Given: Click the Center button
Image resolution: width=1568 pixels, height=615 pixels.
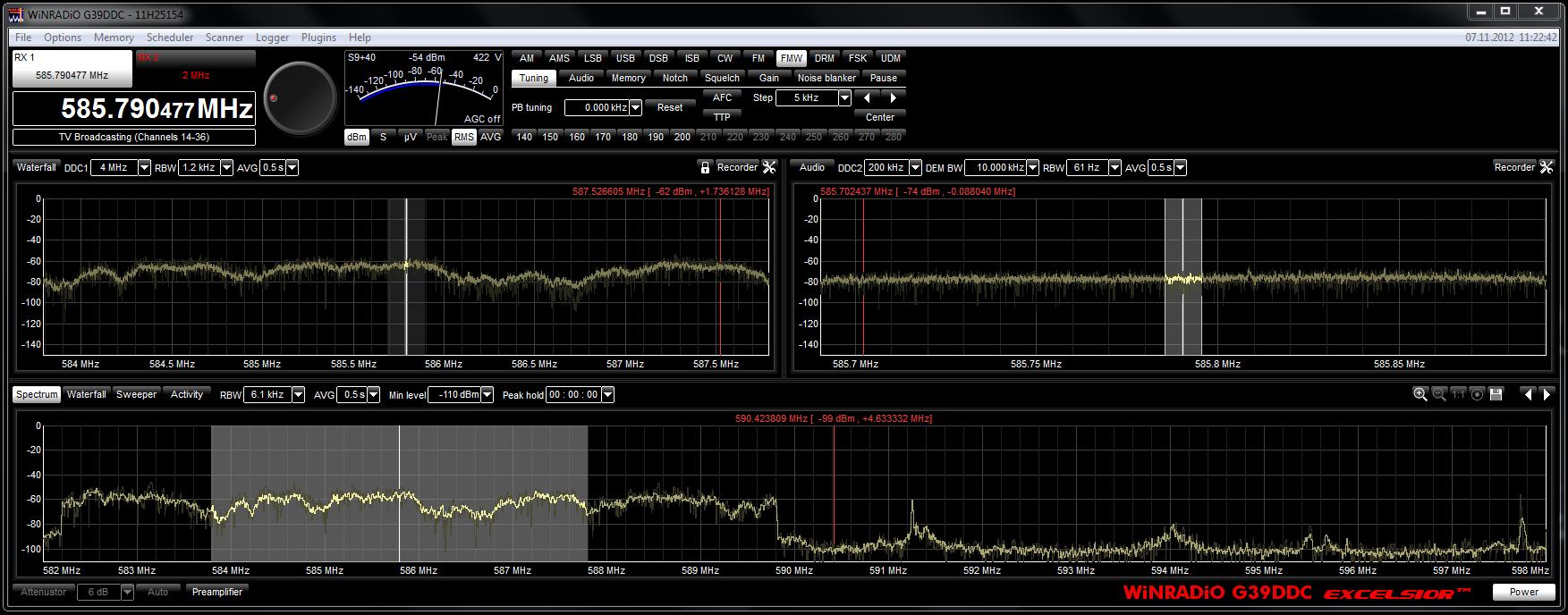Looking at the screenshot, I should pyautogui.click(x=880, y=117).
